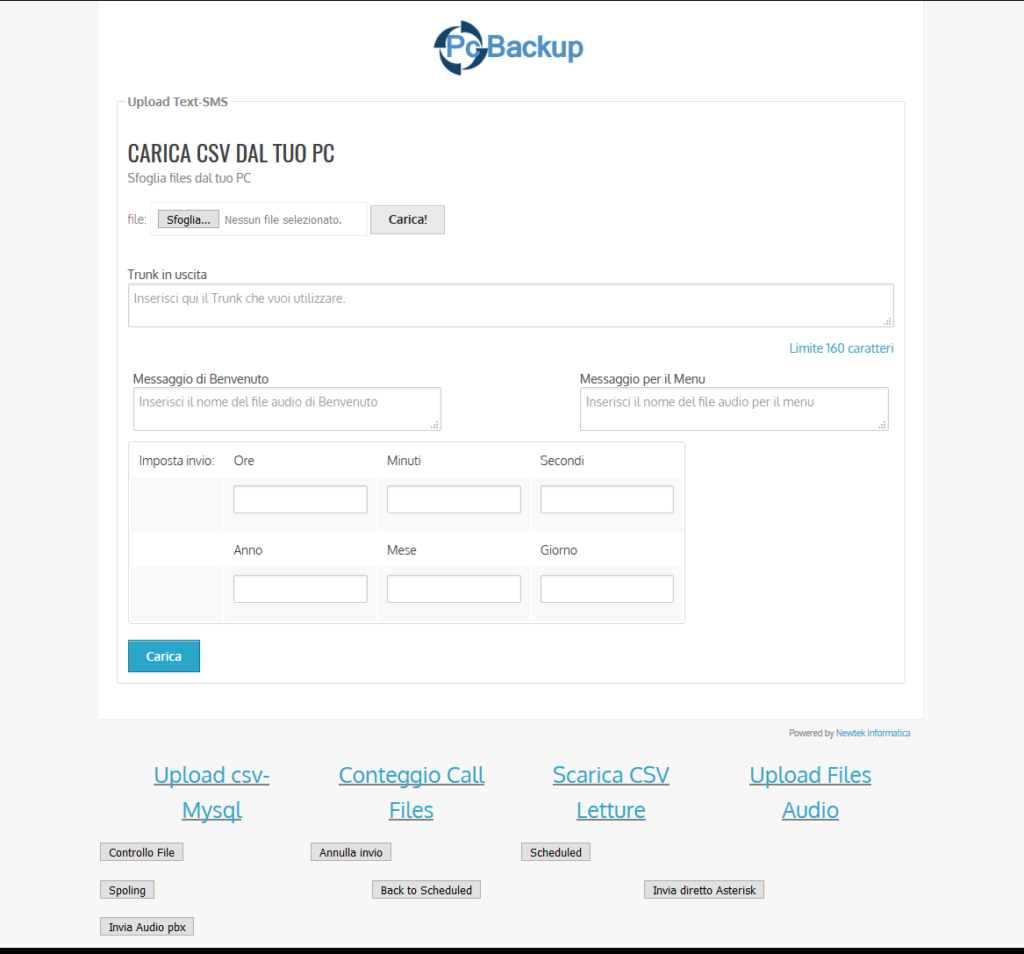The image size is (1024, 954).
Task: Click the Spoling button
Action: tap(126, 889)
